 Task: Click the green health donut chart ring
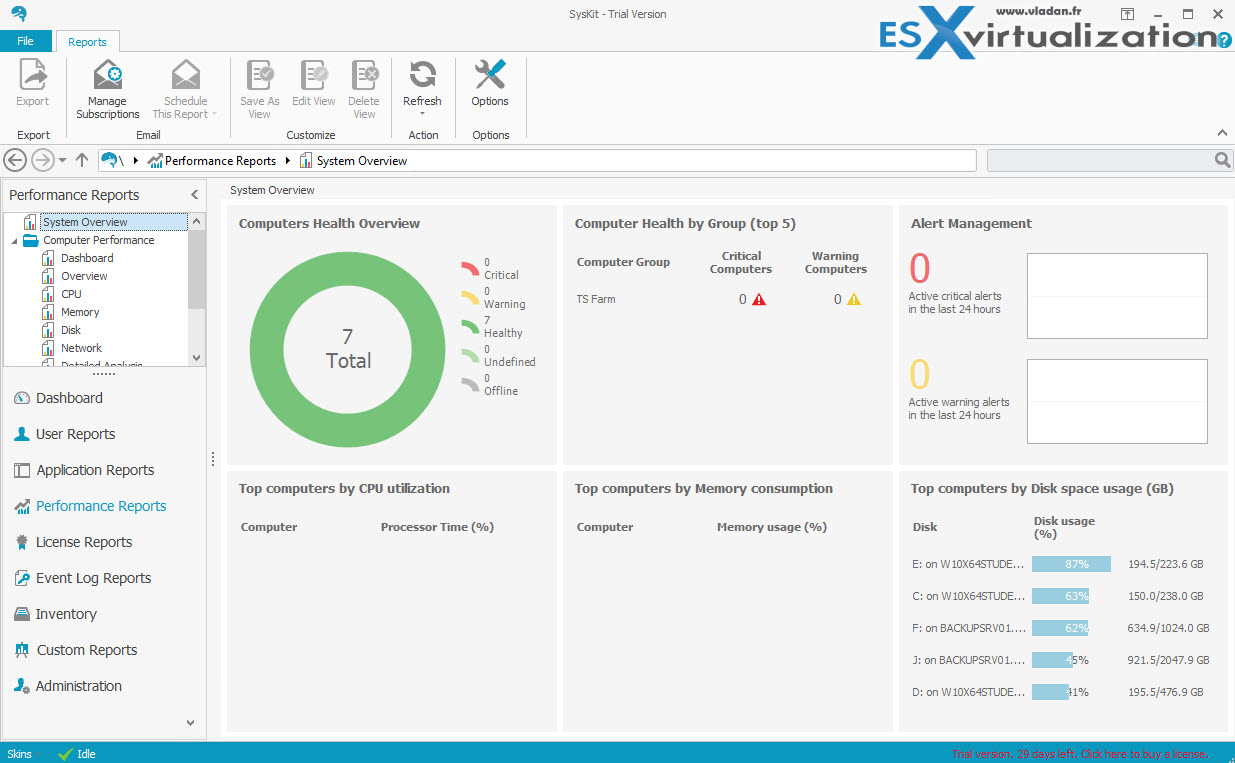pyautogui.click(x=266, y=349)
